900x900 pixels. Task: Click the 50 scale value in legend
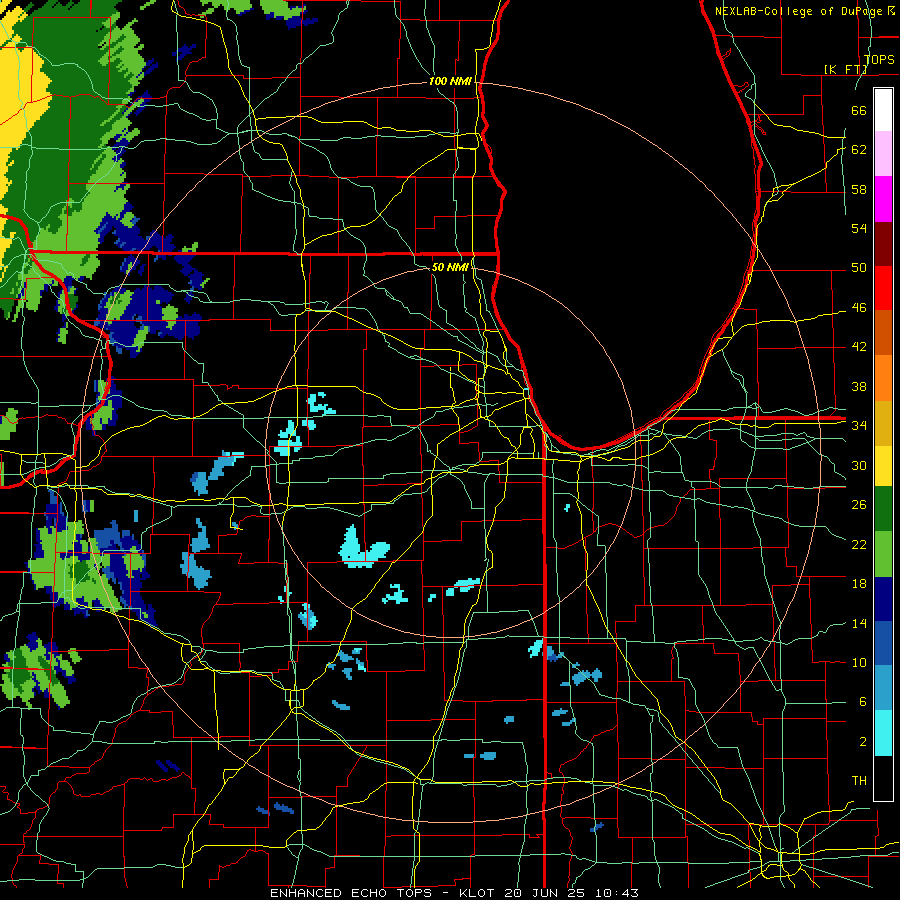(x=859, y=268)
